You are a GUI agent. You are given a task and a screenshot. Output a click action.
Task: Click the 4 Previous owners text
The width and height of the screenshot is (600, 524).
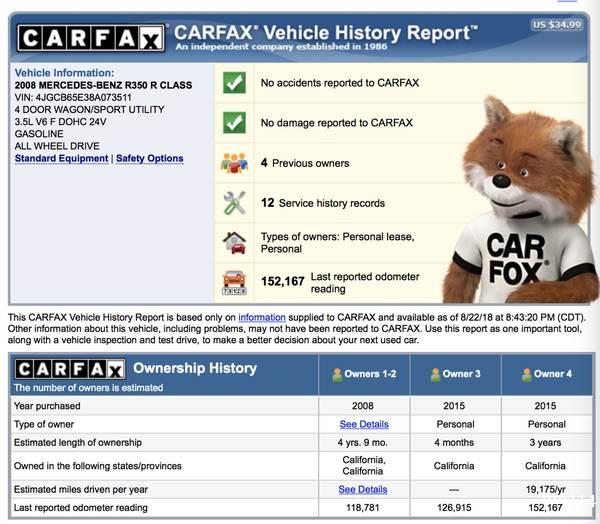305,163
